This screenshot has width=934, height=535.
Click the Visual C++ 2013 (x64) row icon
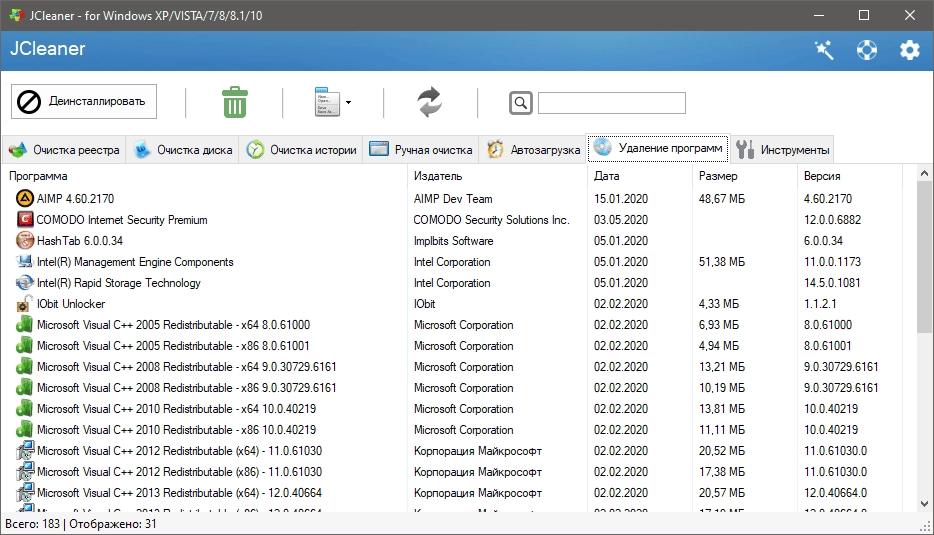pos(24,493)
